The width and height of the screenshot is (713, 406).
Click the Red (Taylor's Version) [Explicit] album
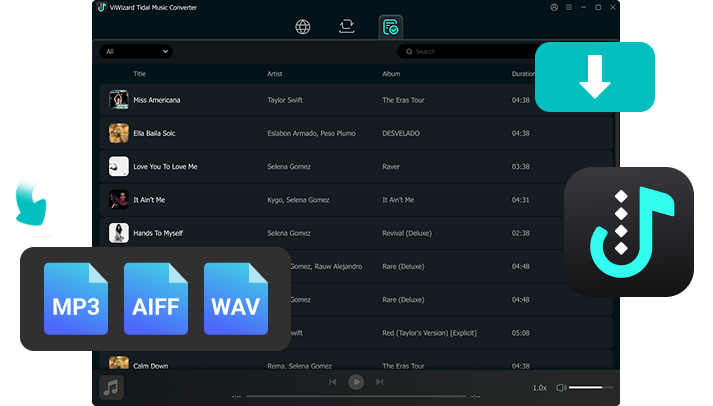click(430, 333)
